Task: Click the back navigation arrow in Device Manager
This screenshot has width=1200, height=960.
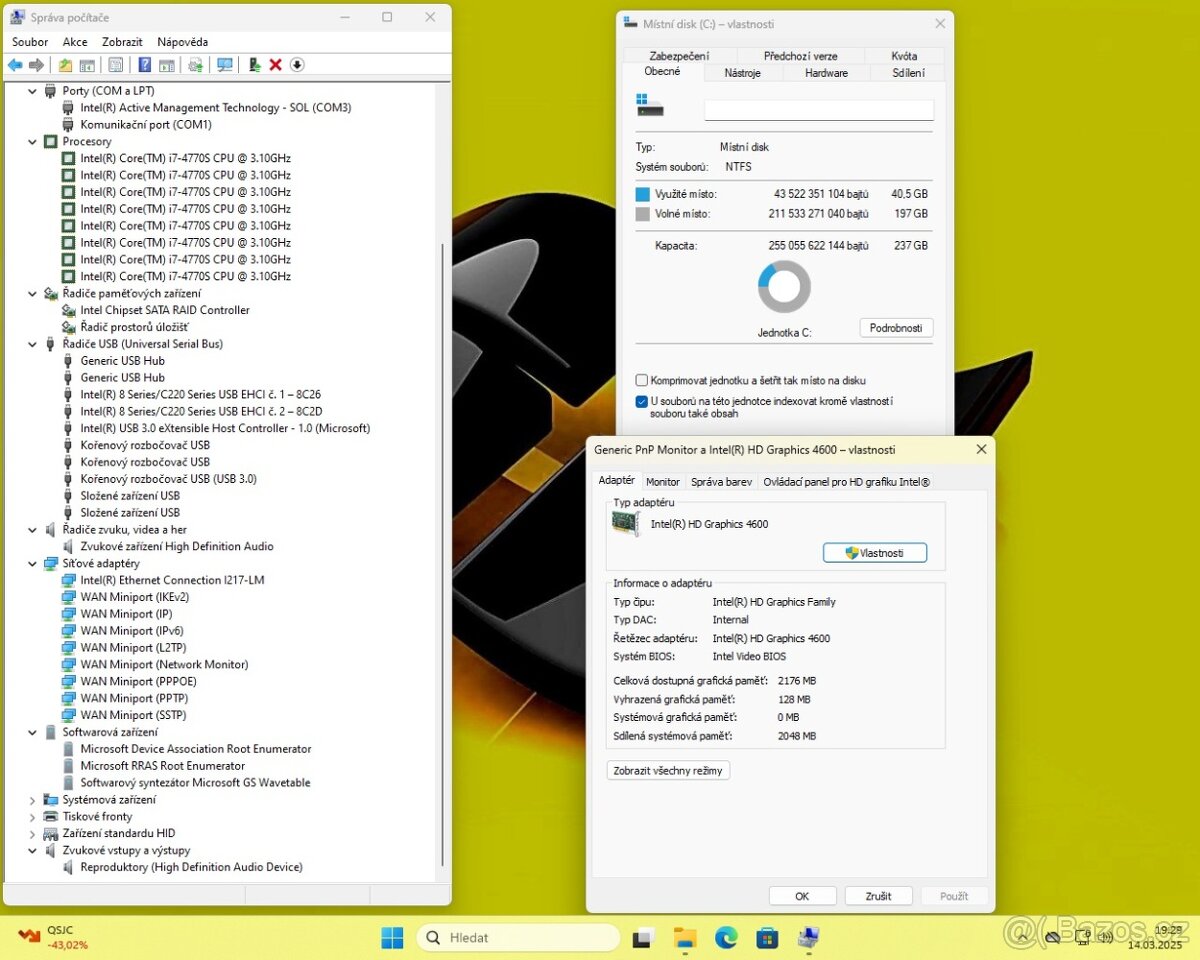Action: point(14,65)
